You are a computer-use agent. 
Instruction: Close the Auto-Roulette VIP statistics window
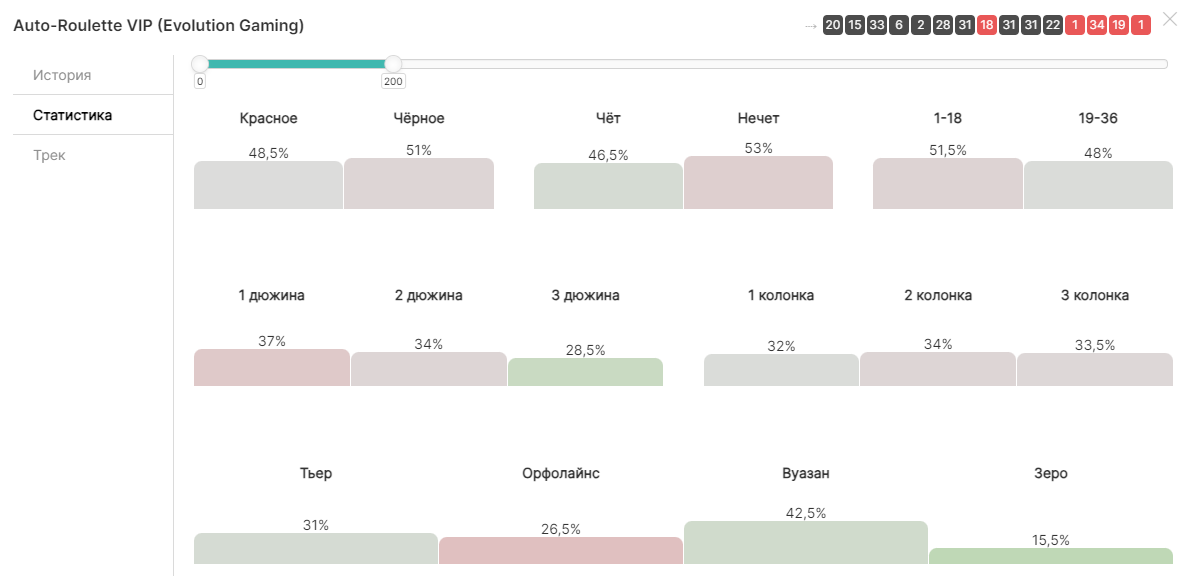pyautogui.click(x=1170, y=19)
